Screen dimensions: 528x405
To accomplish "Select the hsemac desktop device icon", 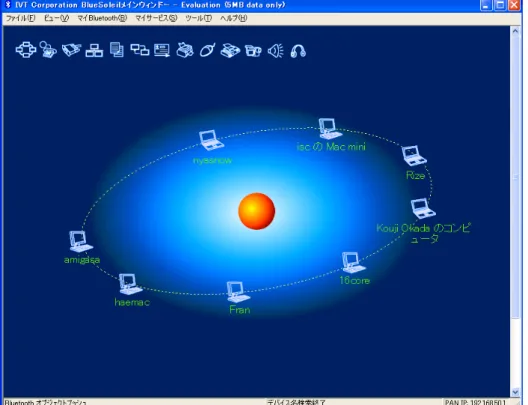I will tap(130, 284).
